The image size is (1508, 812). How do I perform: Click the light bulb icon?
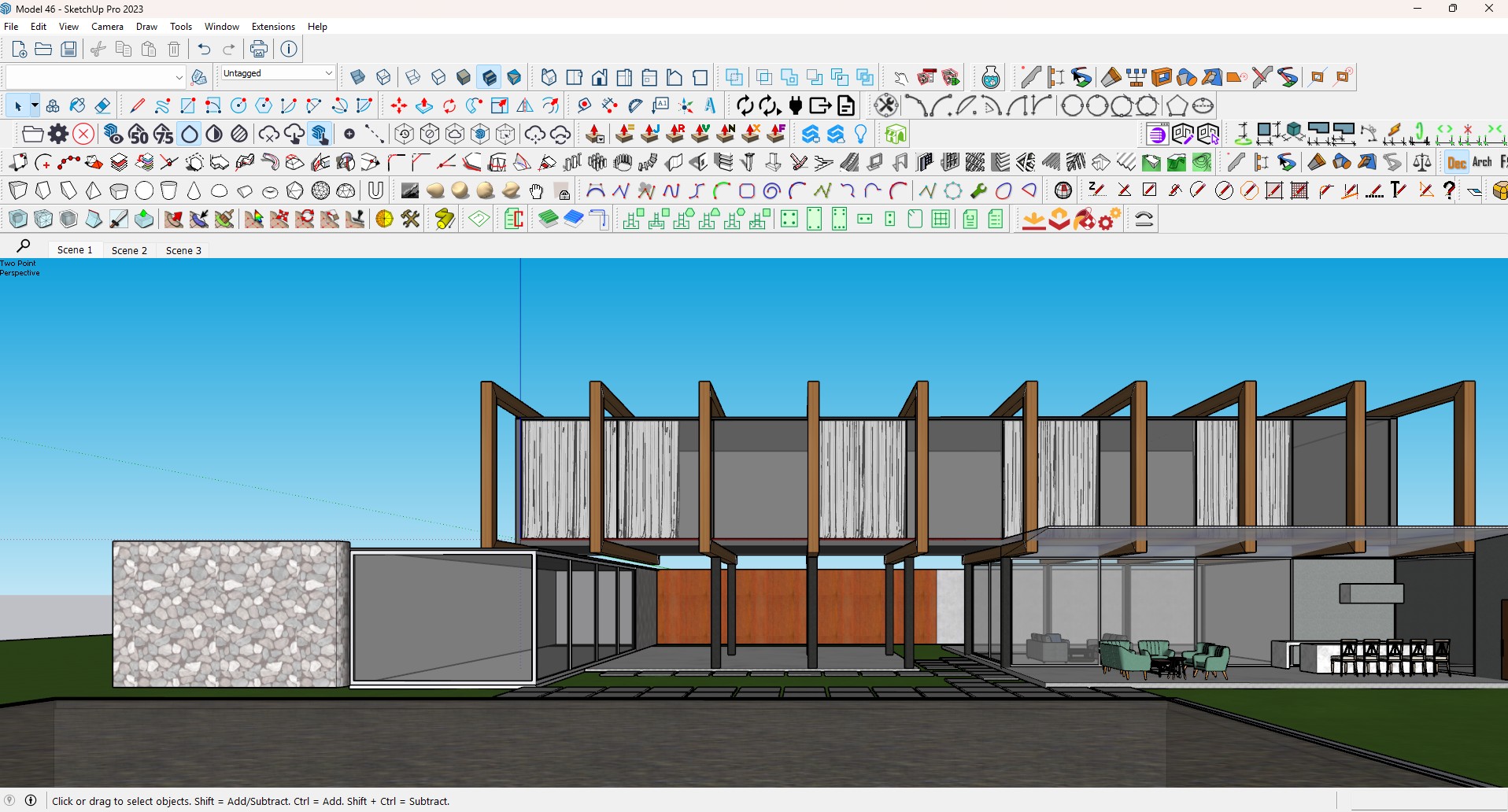(861, 135)
